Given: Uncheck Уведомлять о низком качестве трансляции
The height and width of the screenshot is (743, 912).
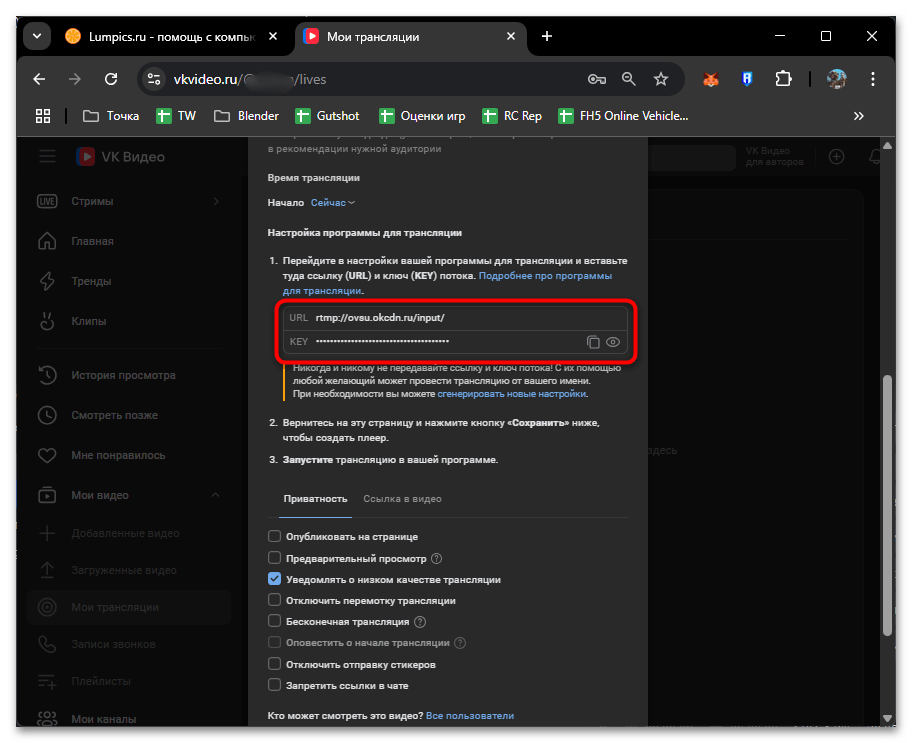Looking at the screenshot, I should tap(275, 579).
